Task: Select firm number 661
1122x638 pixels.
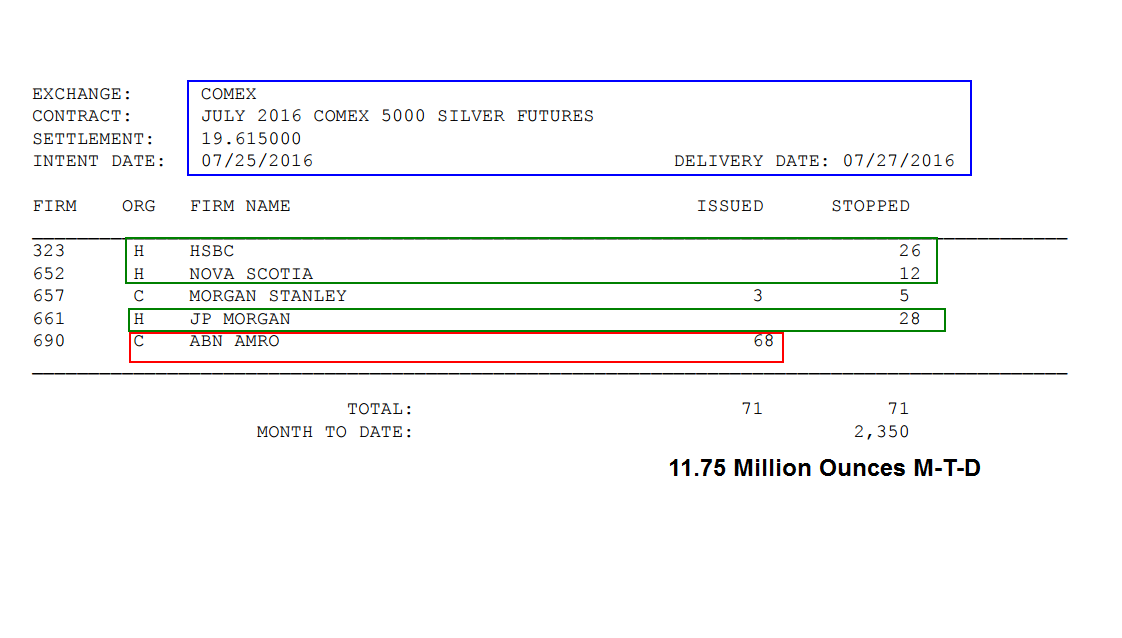Action: coord(49,319)
